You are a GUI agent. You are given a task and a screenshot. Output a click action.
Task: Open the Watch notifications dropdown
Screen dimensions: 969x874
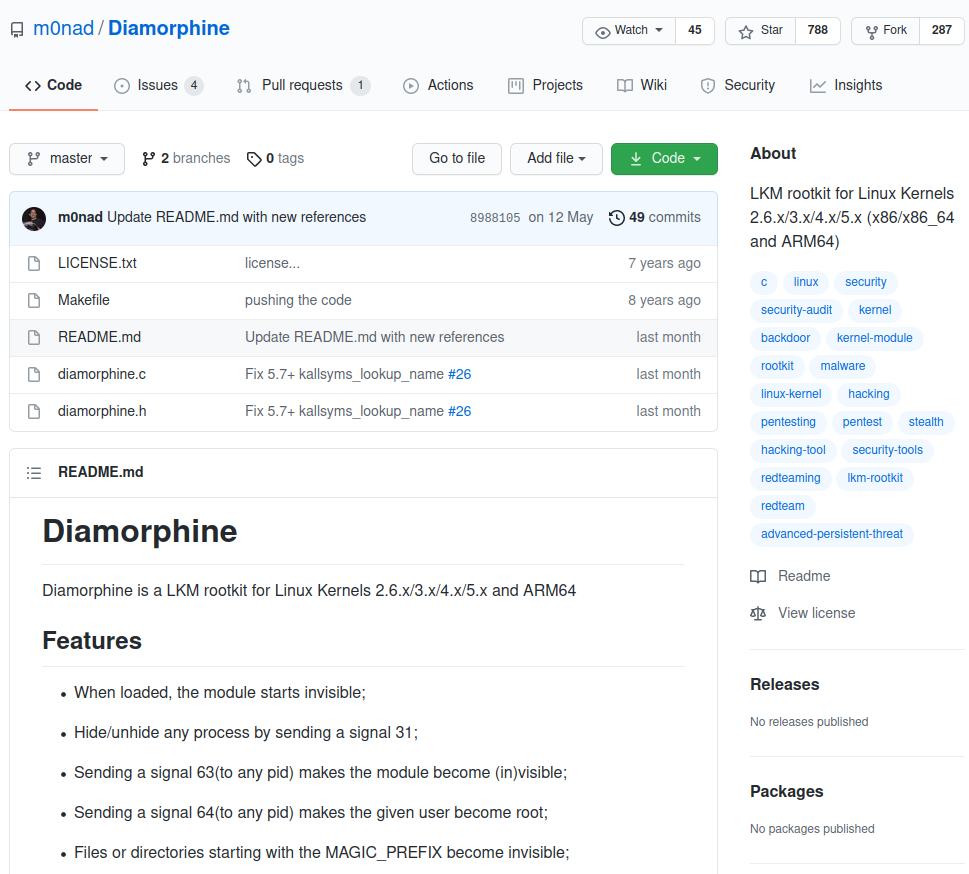629,30
